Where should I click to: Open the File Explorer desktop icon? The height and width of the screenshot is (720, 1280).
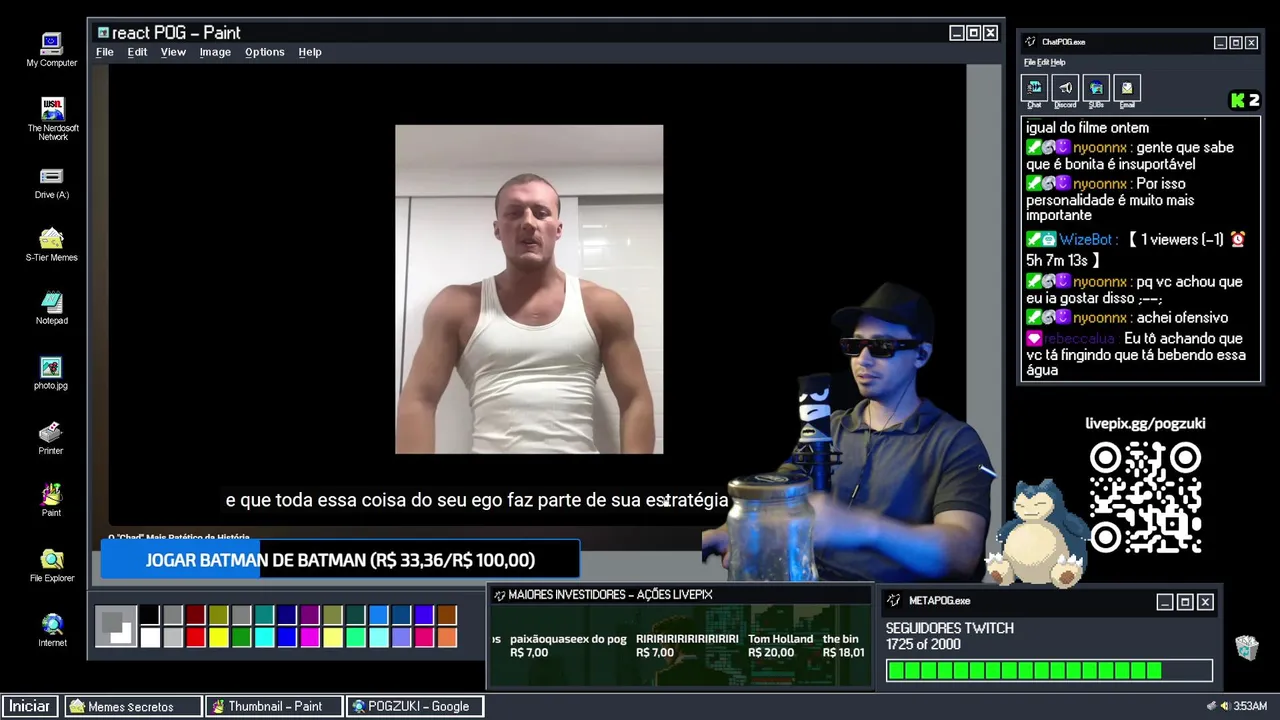(51, 566)
